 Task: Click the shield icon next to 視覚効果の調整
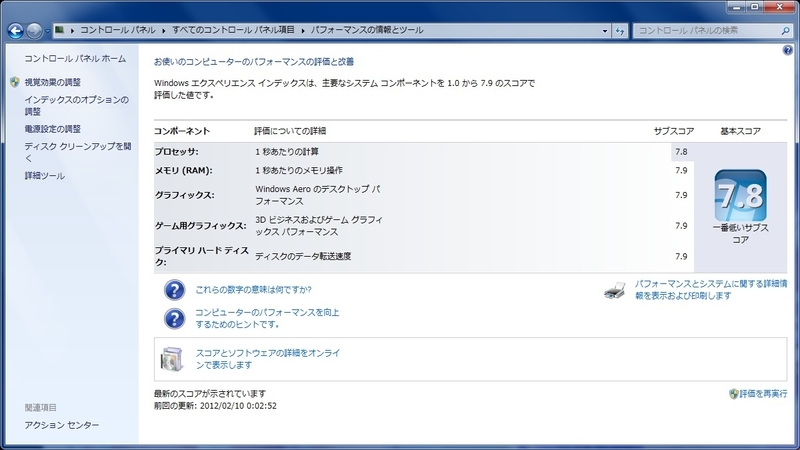[15, 82]
